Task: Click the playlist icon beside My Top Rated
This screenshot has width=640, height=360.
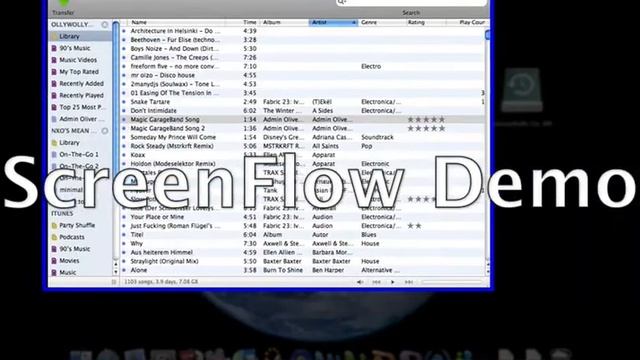Action: 54,72
